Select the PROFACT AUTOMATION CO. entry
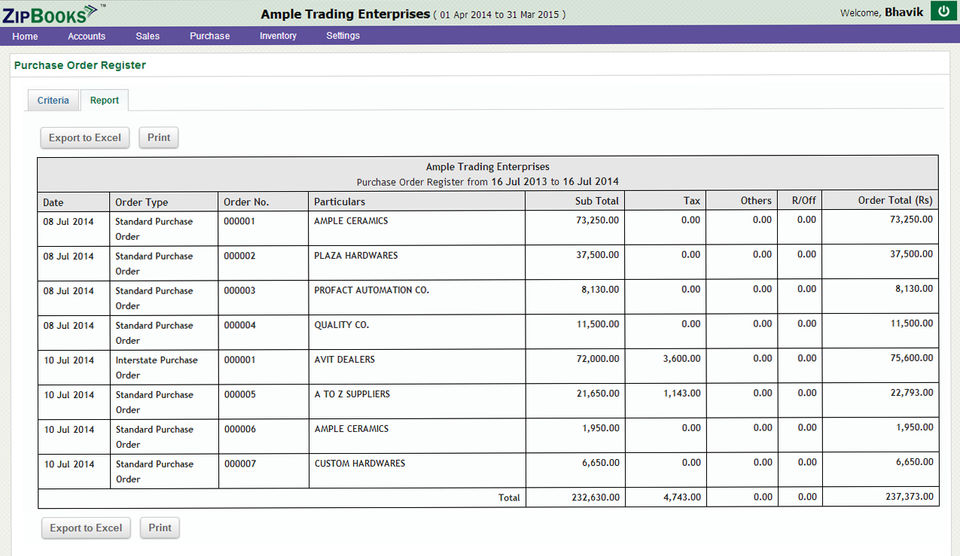The width and height of the screenshot is (960, 556). tap(372, 290)
